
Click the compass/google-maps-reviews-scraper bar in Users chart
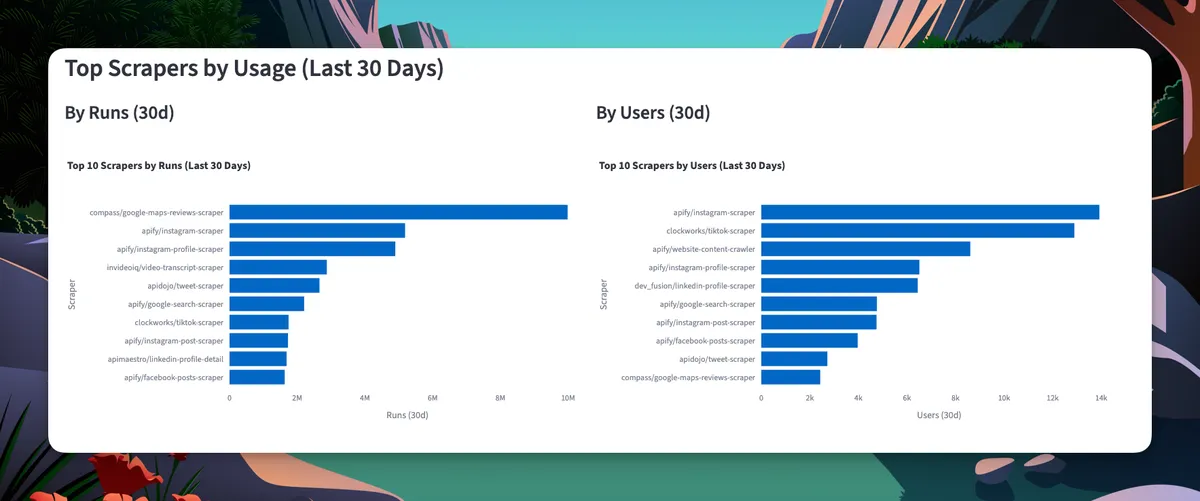[x=790, y=377]
